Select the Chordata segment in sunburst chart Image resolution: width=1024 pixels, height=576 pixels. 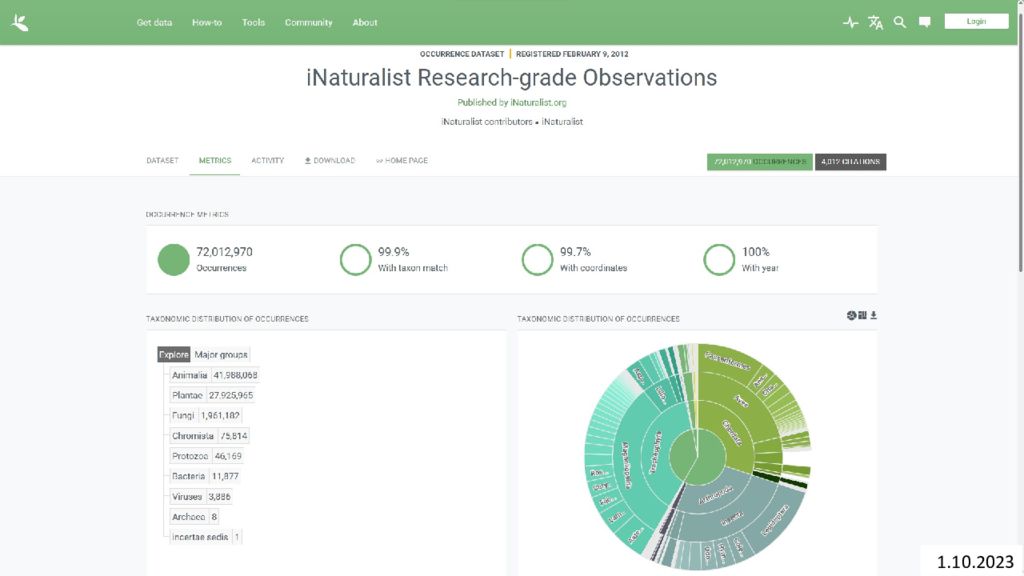click(733, 432)
